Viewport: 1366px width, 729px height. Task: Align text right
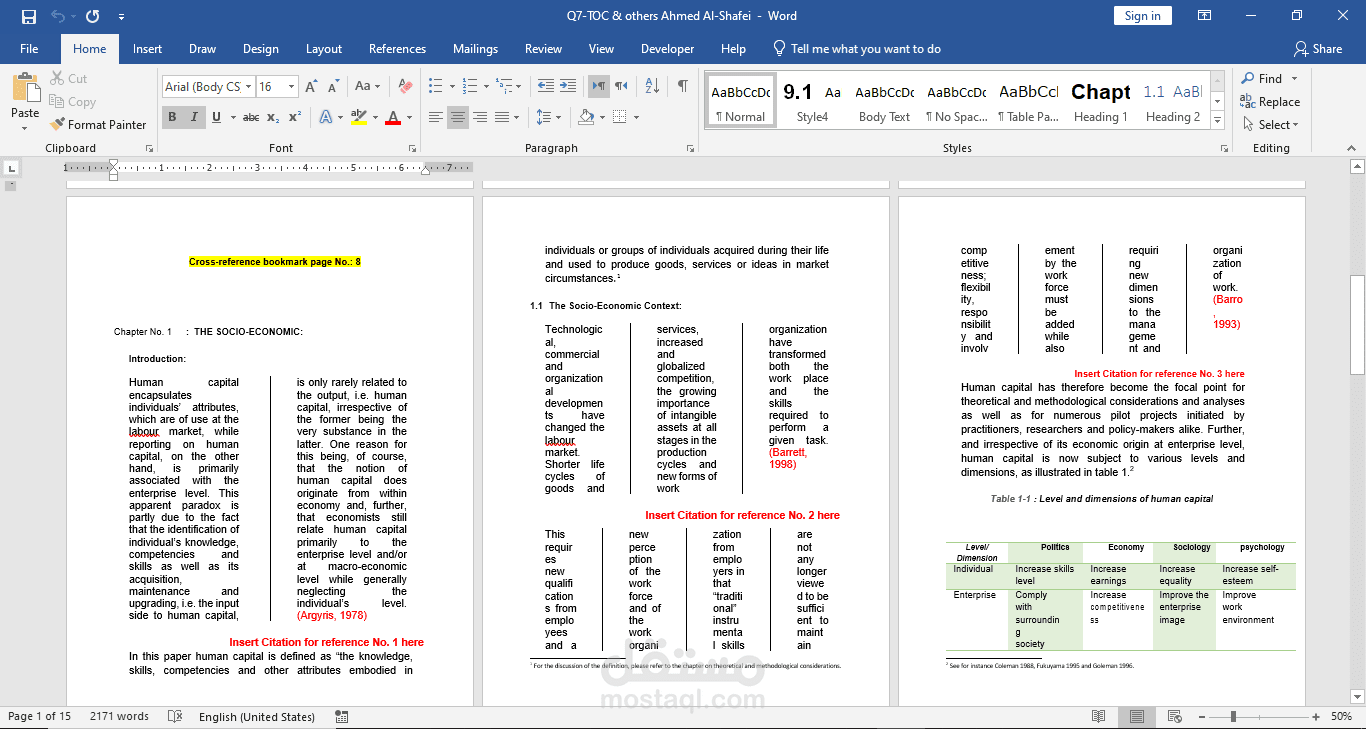[x=480, y=117]
